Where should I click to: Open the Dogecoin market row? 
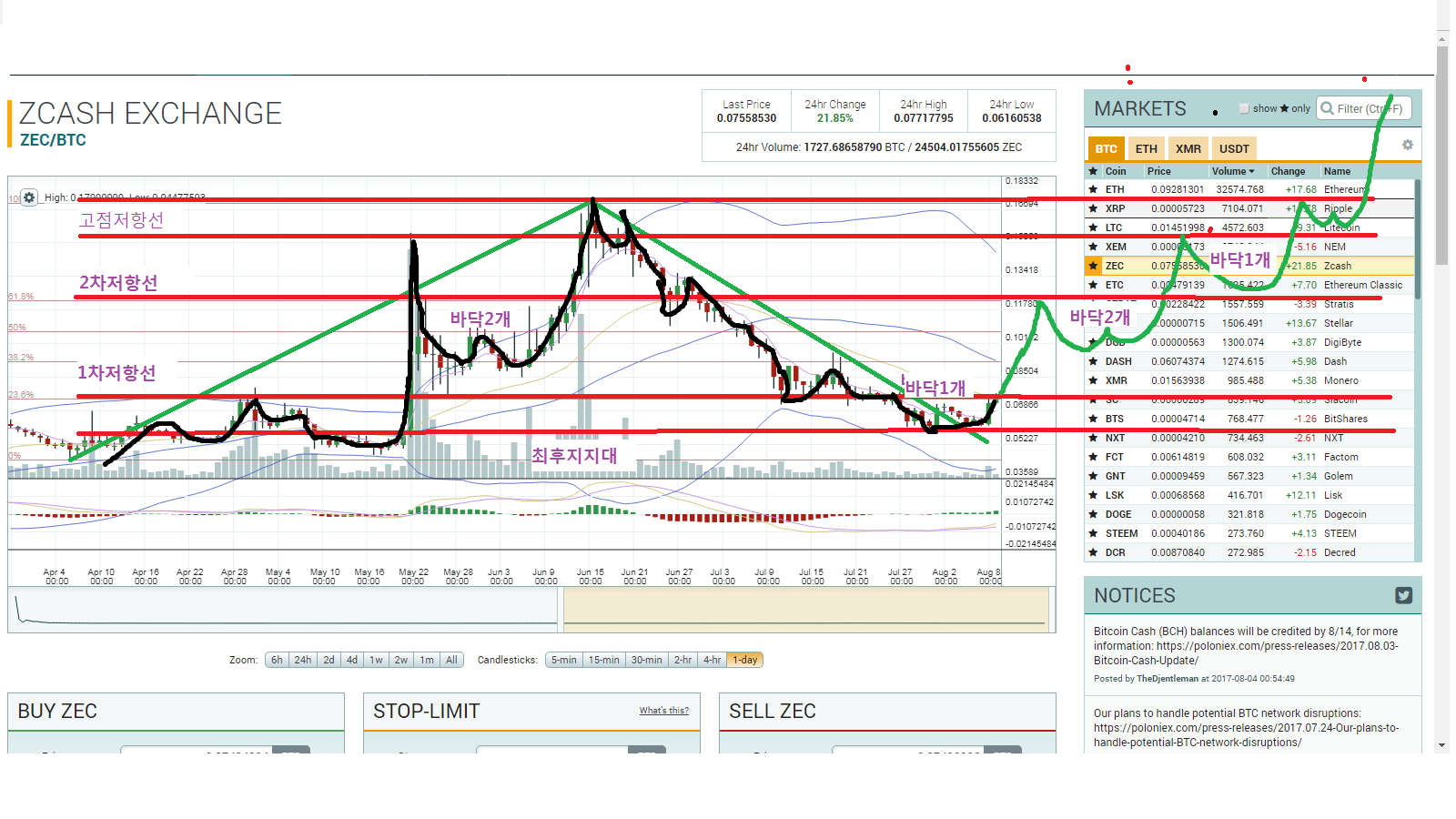click(1249, 514)
